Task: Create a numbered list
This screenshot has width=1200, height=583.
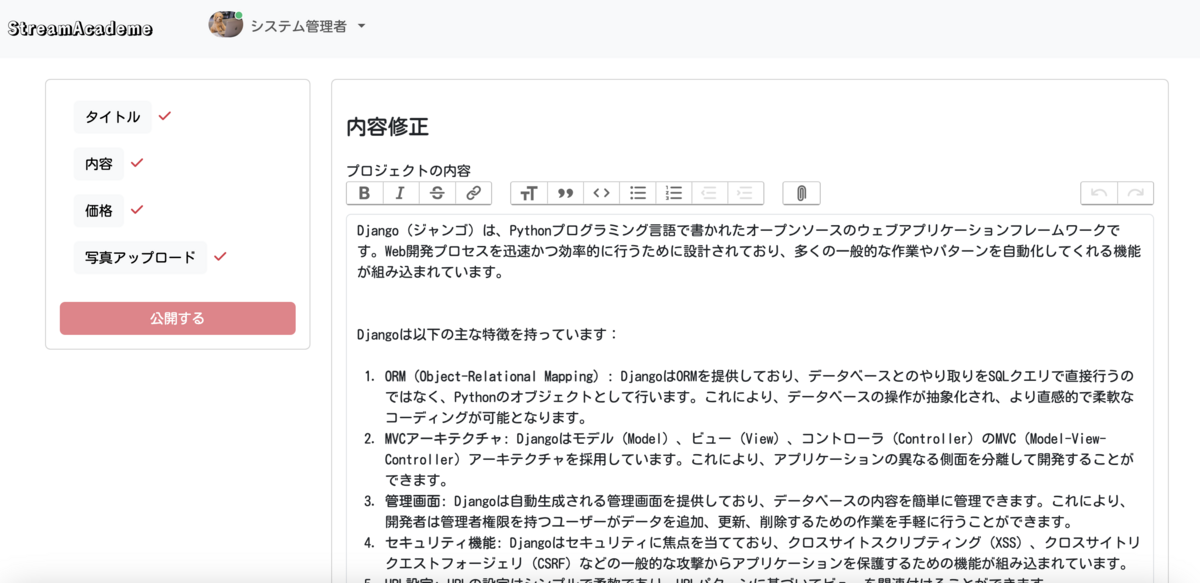Action: tap(674, 193)
